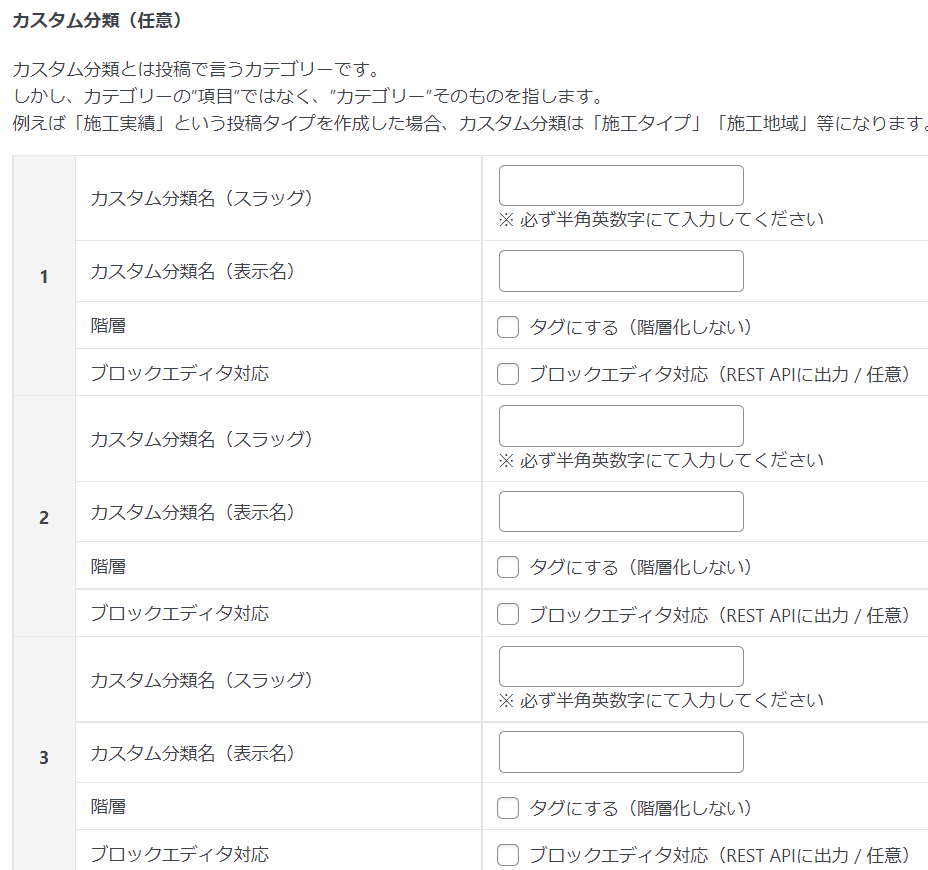Click the 半角英数字 hint text in section 2
Viewport: 928px width, 870px height.
click(x=661, y=460)
